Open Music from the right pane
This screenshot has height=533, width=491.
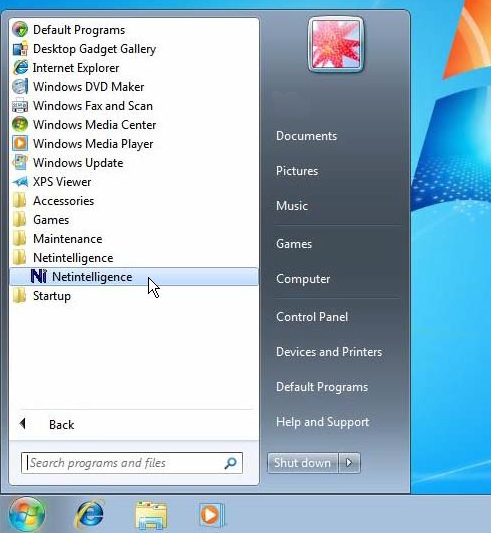tap(292, 206)
